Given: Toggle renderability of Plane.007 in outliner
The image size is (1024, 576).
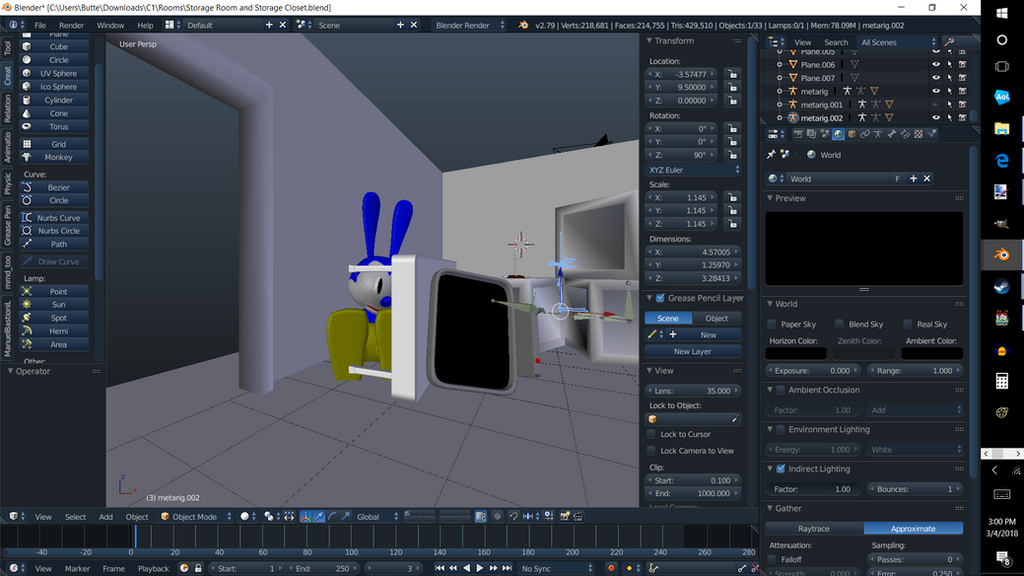Looking at the screenshot, I should click(963, 78).
